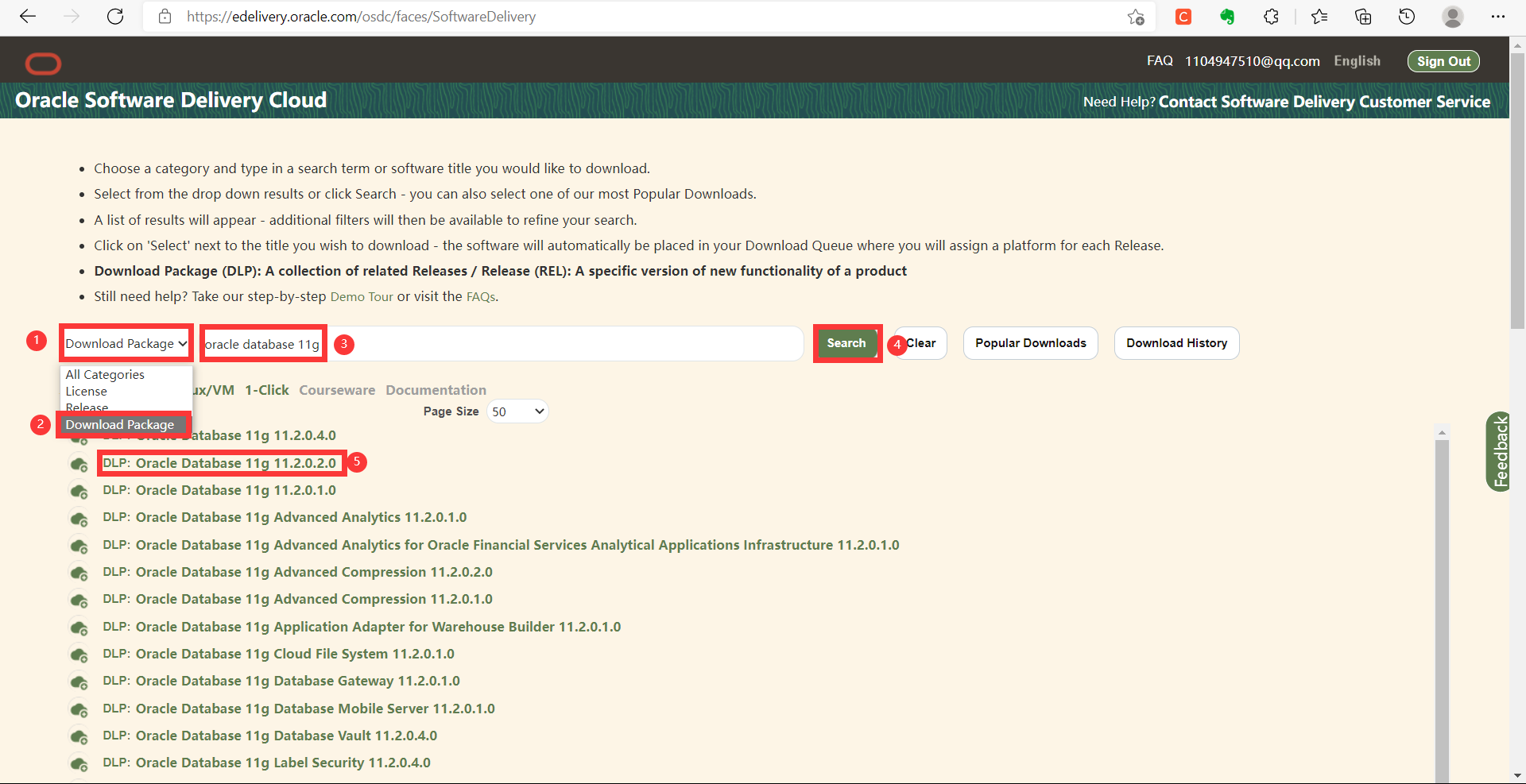
Task: Open the FAQ link in header
Action: [x=1160, y=61]
